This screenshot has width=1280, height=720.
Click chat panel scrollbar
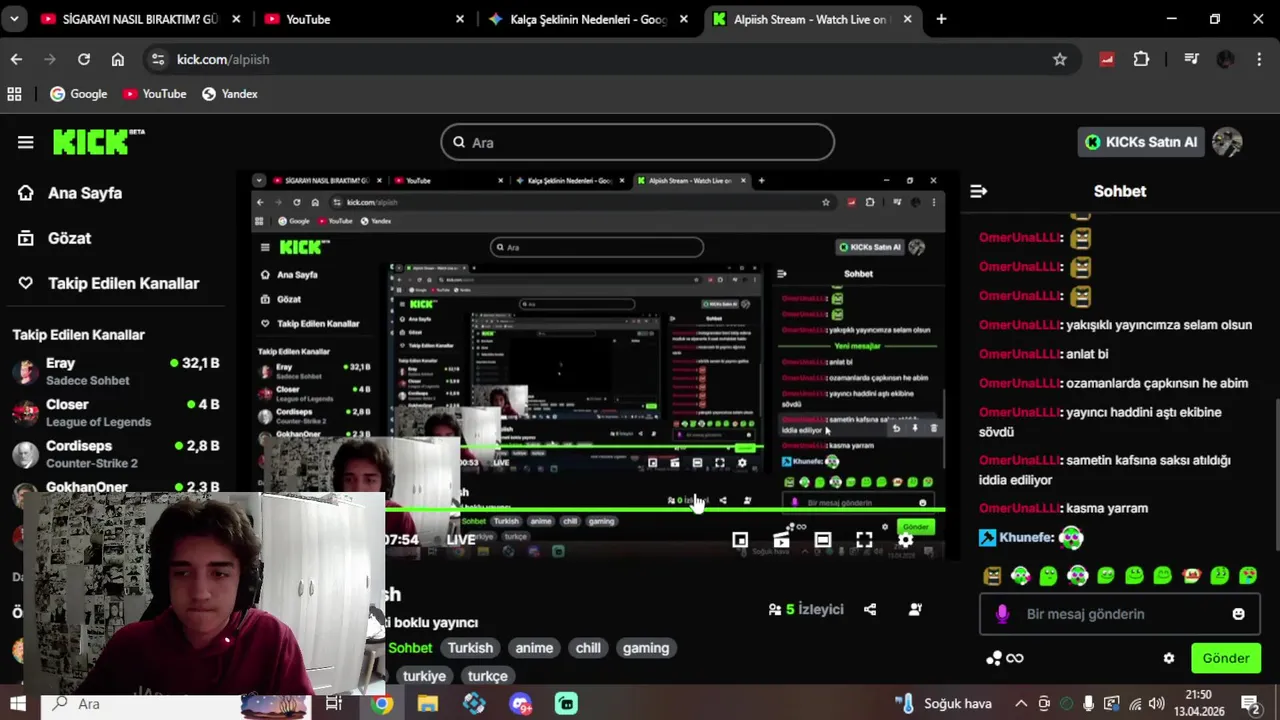(1276, 475)
